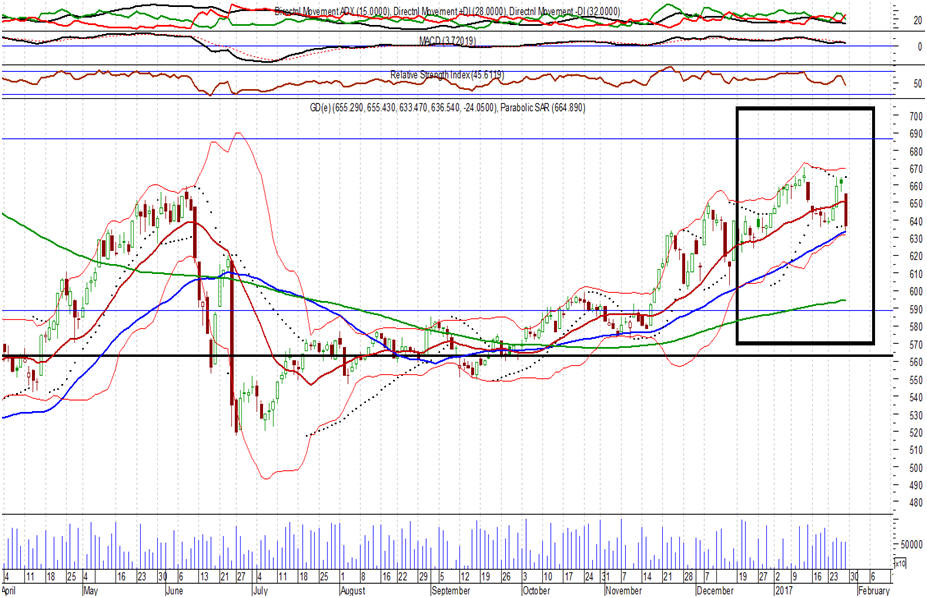Click the 700 price level on the axis
Image resolution: width=927 pixels, height=598 pixels.
click(x=916, y=116)
